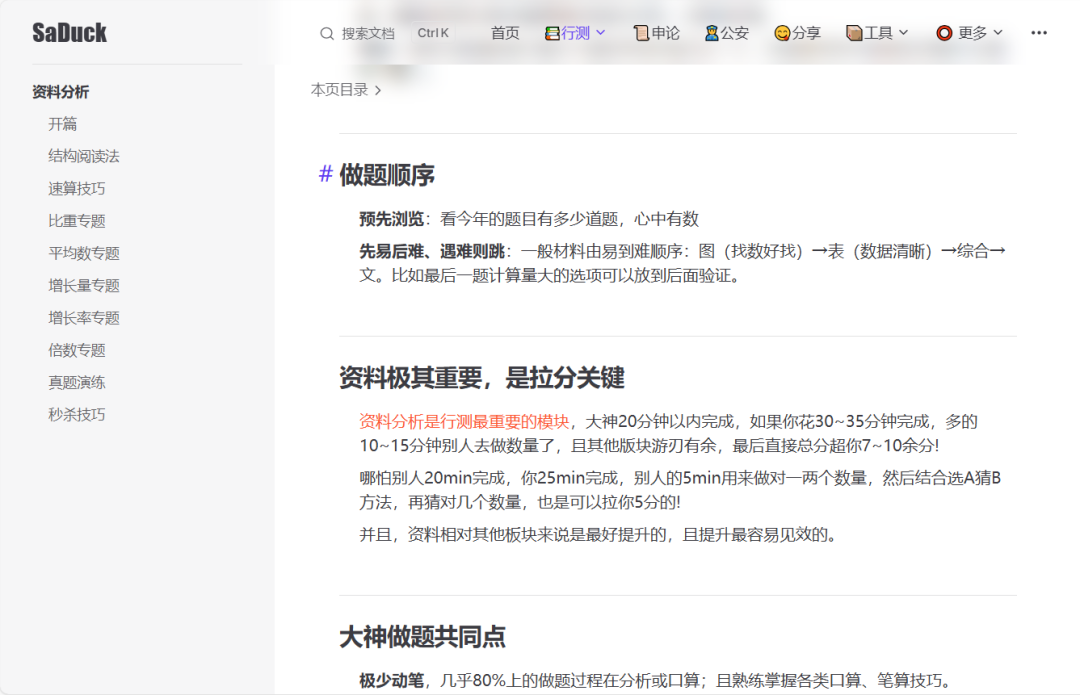Expand the 更多 dropdown chevron
Viewport: 1080px width, 695px height.
(x=997, y=32)
